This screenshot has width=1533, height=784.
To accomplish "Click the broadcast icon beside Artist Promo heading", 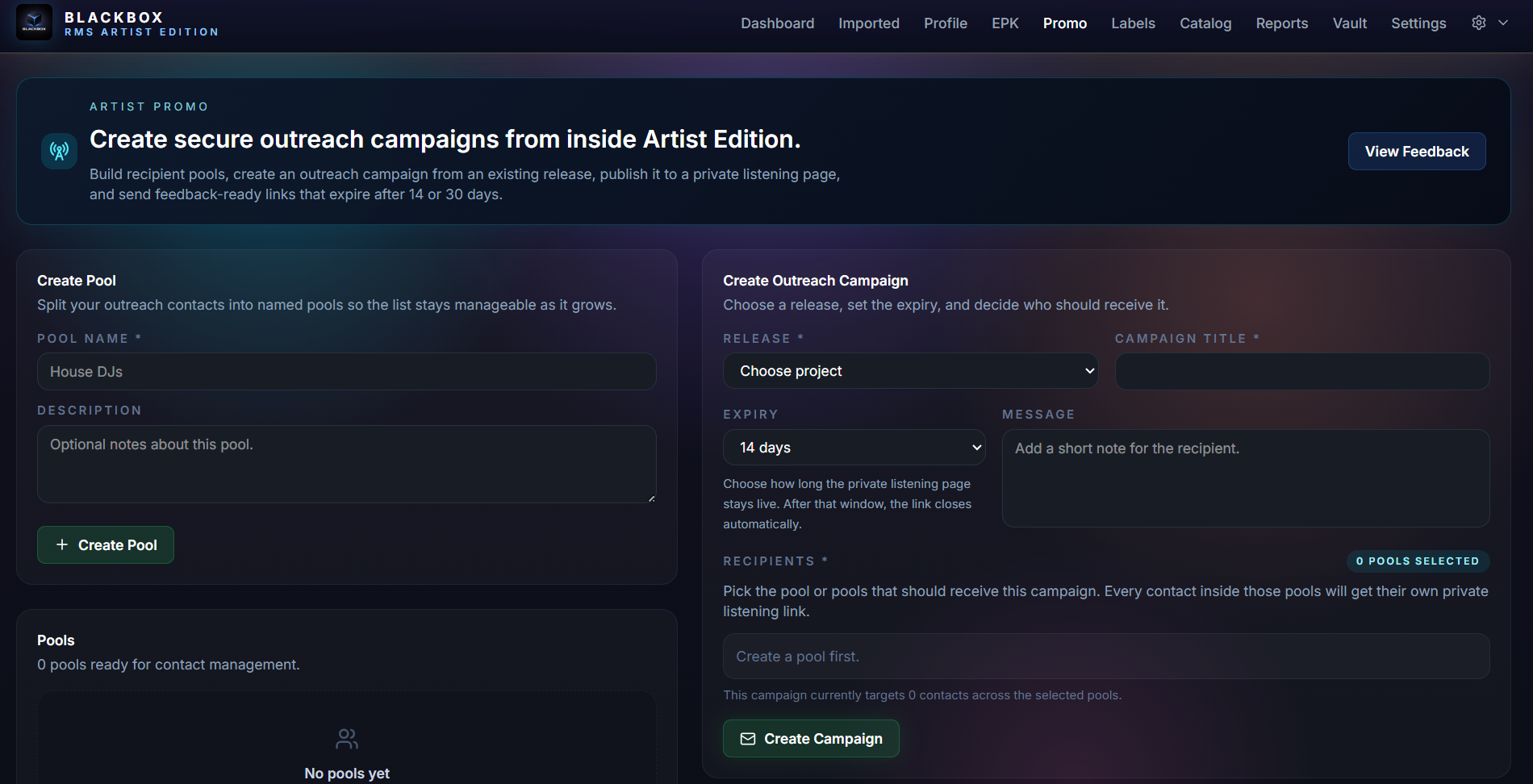I will pos(59,150).
